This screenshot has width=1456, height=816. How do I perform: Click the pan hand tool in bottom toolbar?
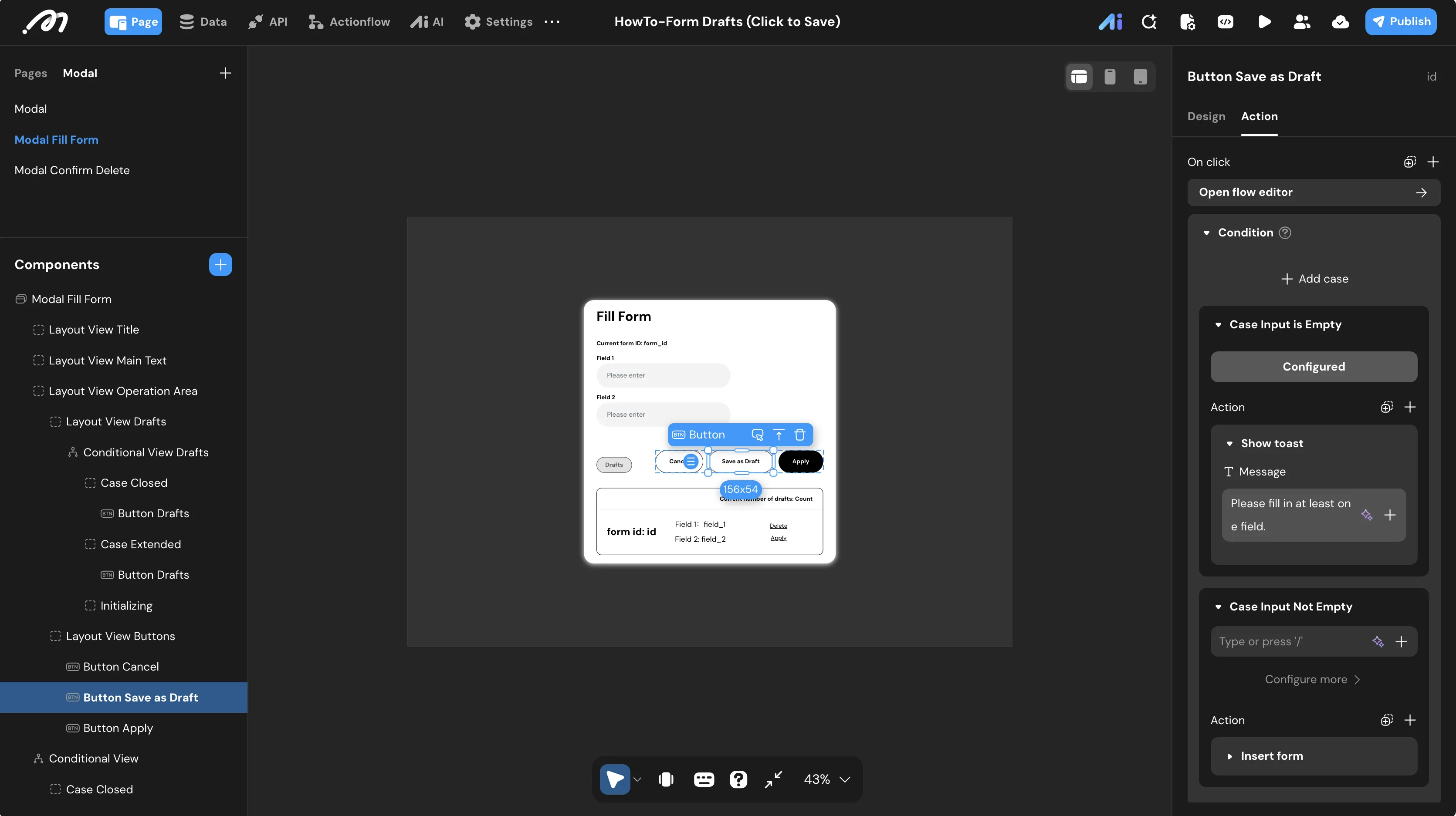pos(667,779)
